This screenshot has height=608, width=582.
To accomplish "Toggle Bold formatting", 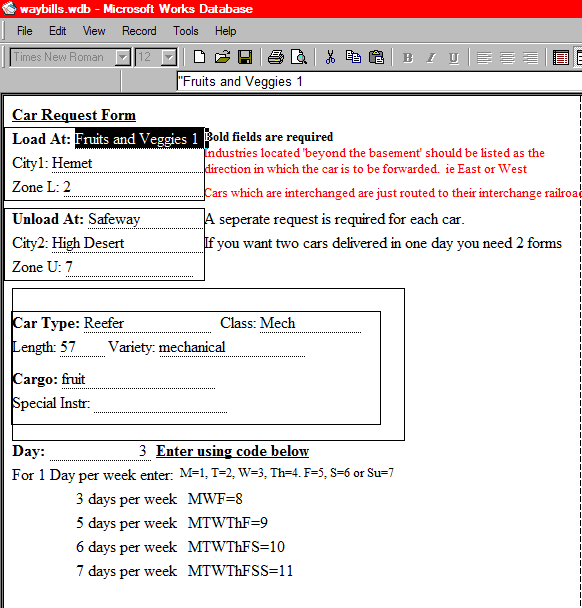I will coord(408,58).
